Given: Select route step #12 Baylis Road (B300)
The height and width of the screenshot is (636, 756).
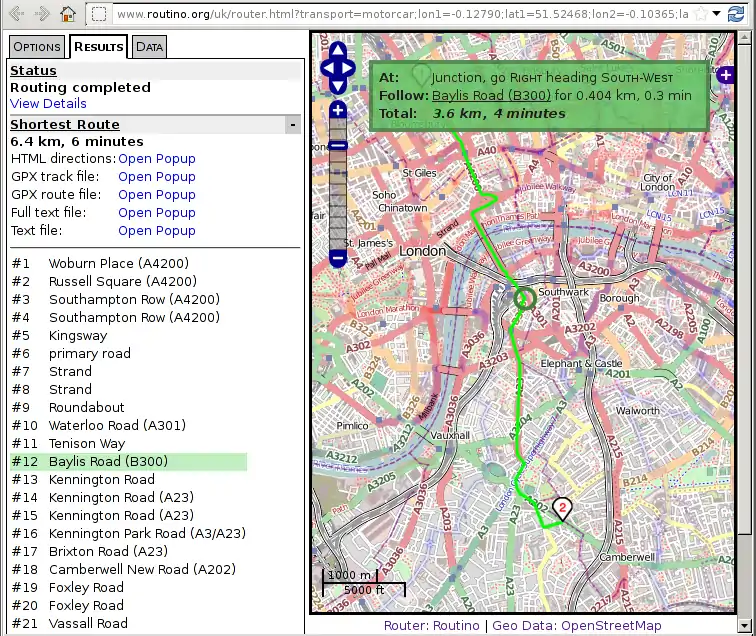Looking at the screenshot, I should tap(108, 462).
